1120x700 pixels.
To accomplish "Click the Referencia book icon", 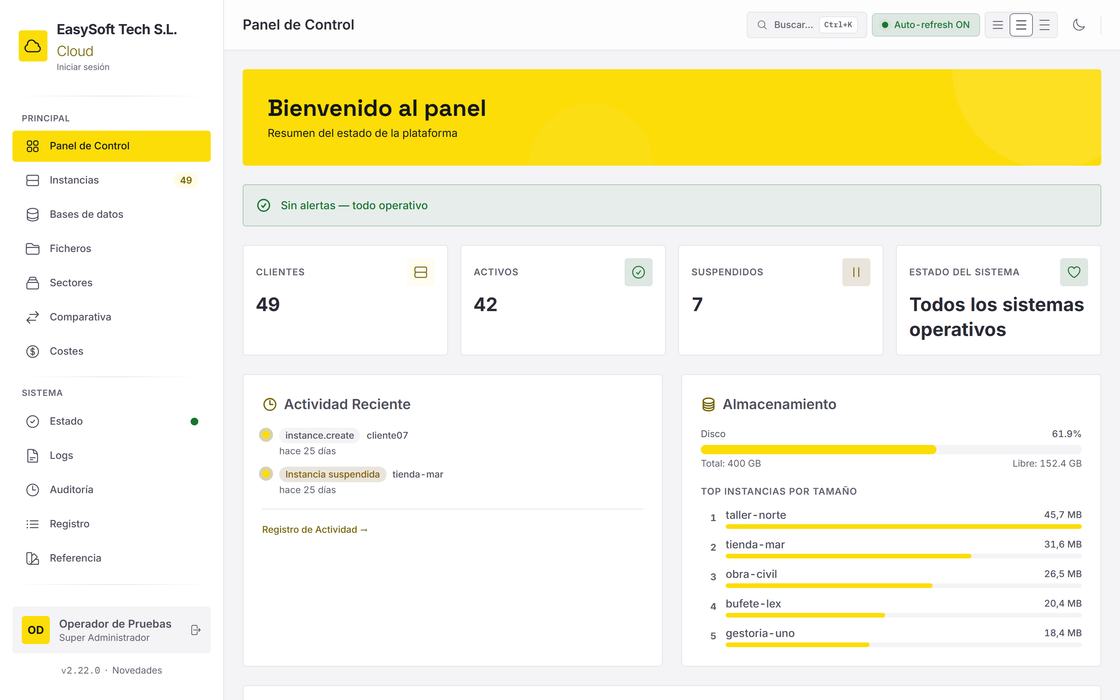I will pyautogui.click(x=33, y=559).
